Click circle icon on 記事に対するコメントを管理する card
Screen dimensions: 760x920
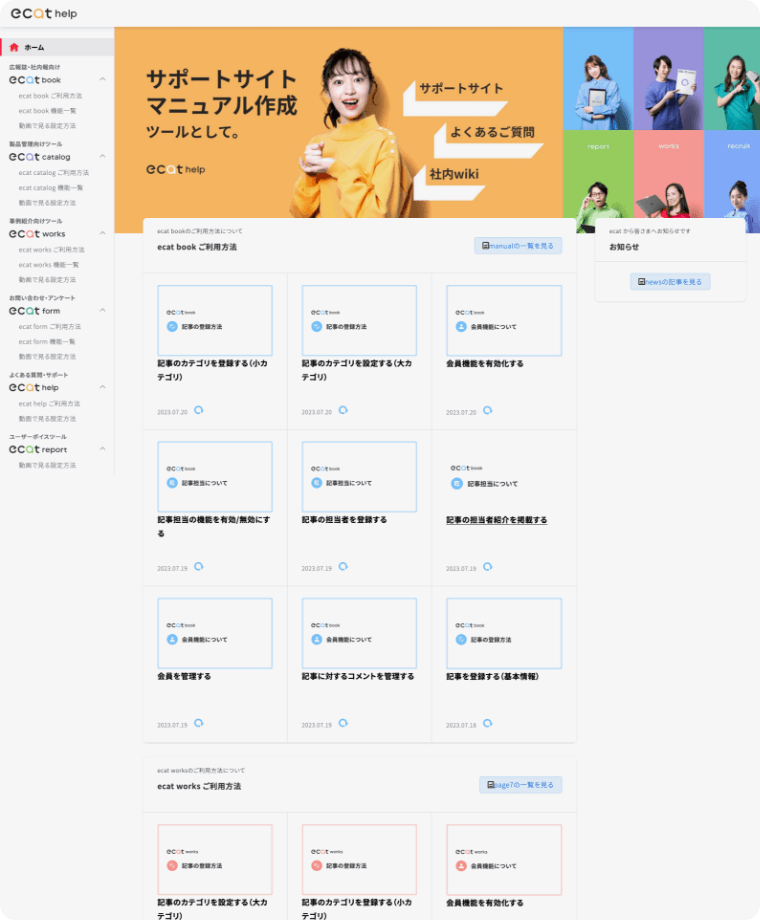[343, 723]
